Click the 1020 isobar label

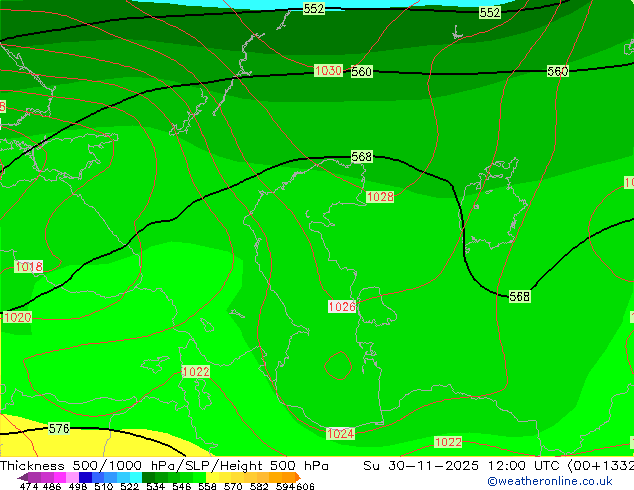coord(17,317)
